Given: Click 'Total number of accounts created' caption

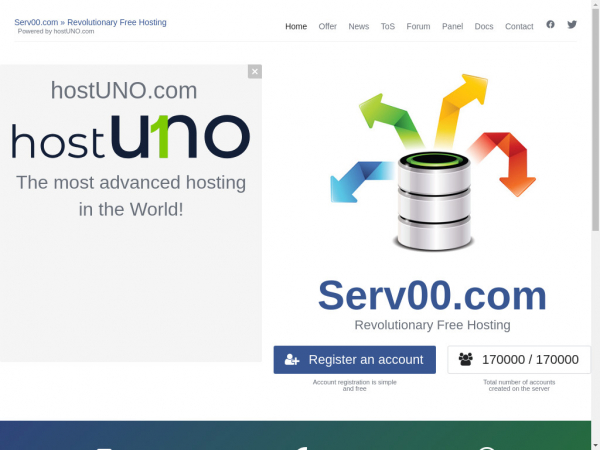Looking at the screenshot, I should click(x=519, y=385).
